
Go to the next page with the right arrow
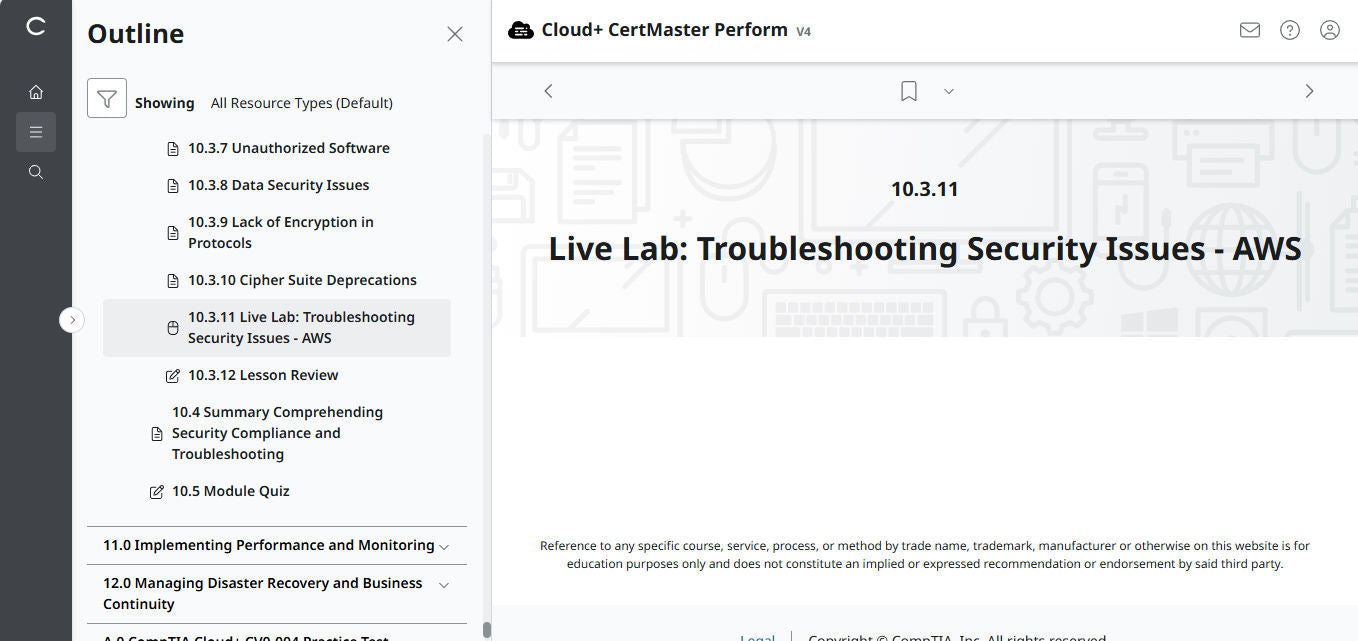pyautogui.click(x=1309, y=90)
